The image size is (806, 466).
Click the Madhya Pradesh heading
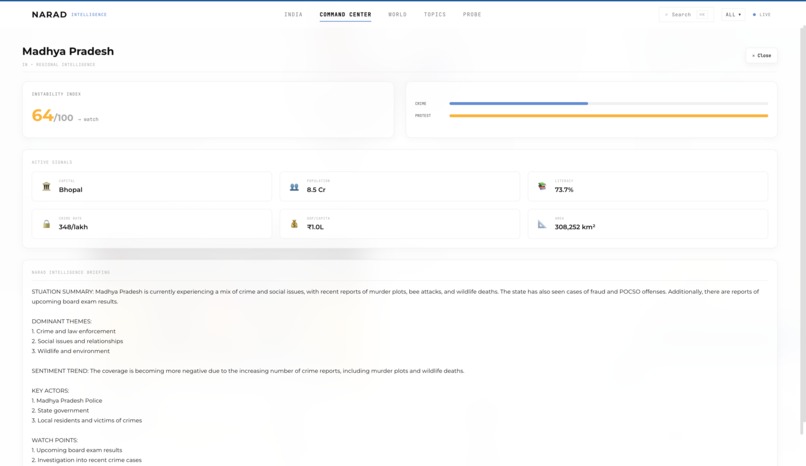click(x=68, y=51)
